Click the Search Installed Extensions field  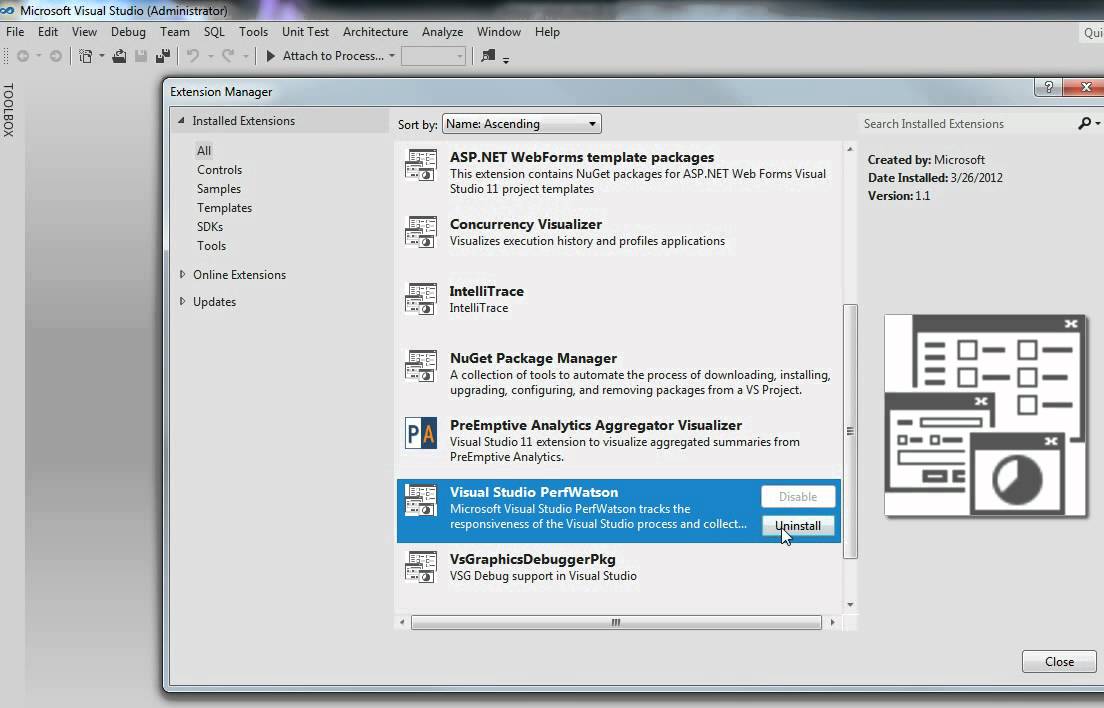[x=966, y=124]
